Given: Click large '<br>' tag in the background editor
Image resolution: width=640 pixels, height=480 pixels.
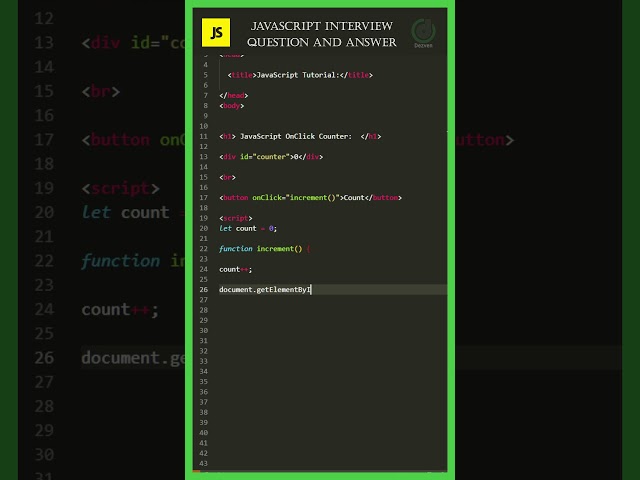Looking at the screenshot, I should click(x=101, y=91).
